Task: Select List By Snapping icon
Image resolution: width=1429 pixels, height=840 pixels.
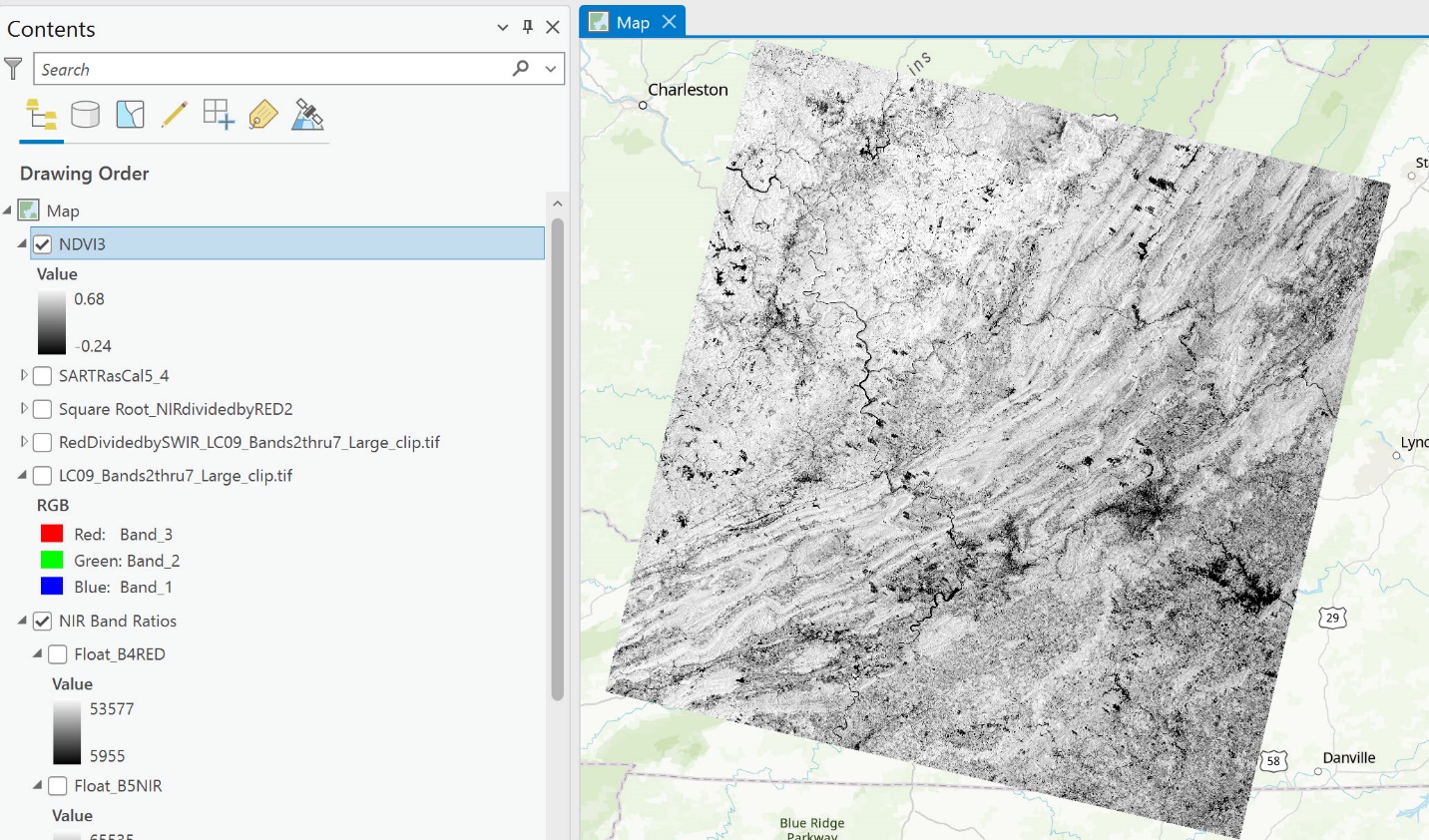Action: [219, 115]
